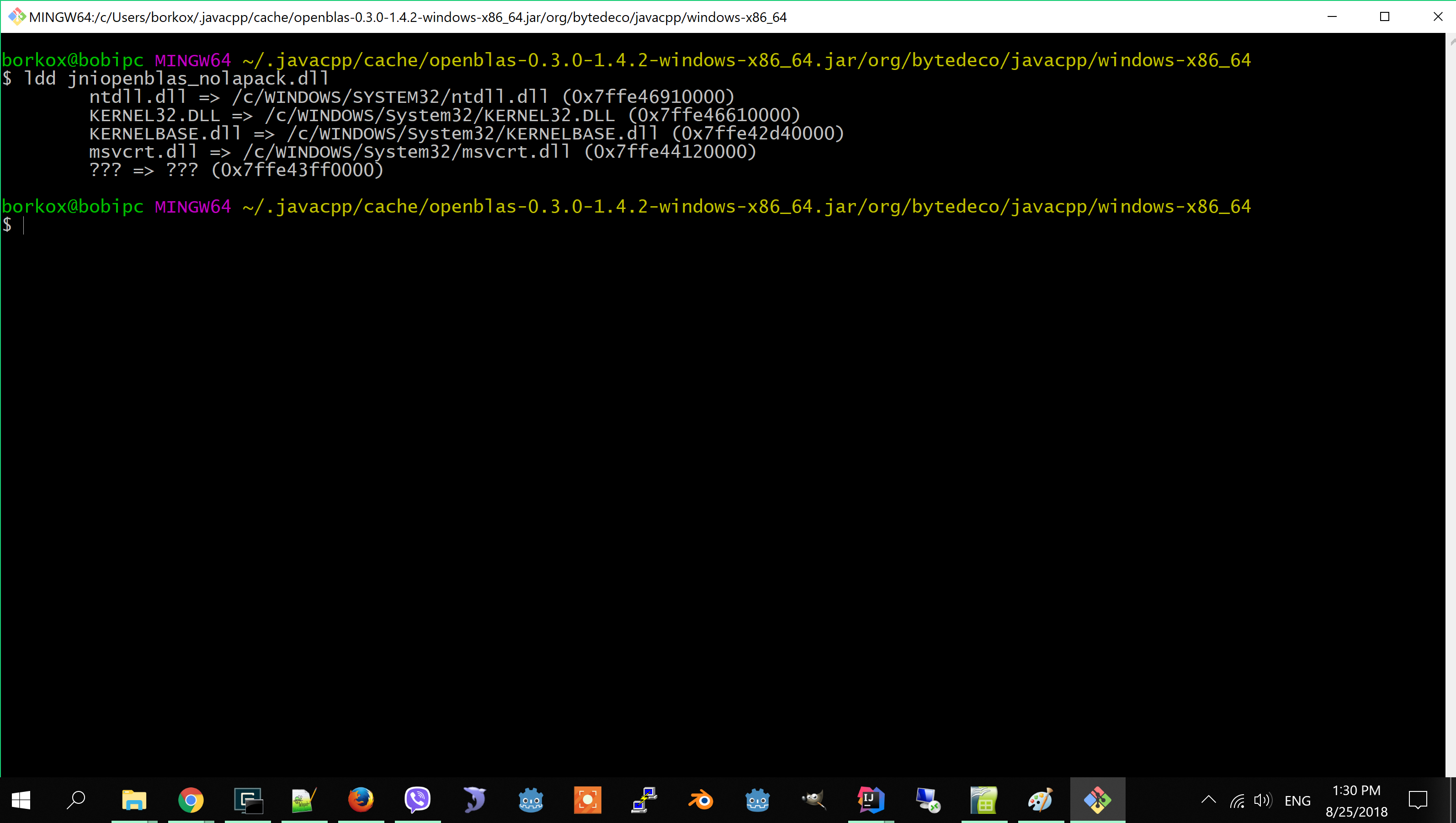The width and height of the screenshot is (1456, 823).
Task: Click the first borkox@bobipc prompt line
Action: (626, 60)
